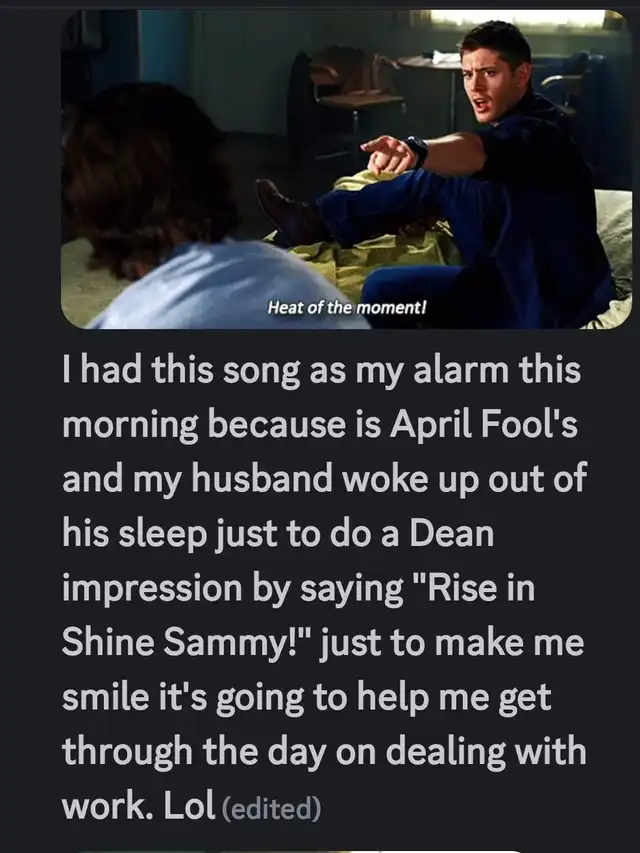Click the "(edited)" label after Lol

coord(271,808)
